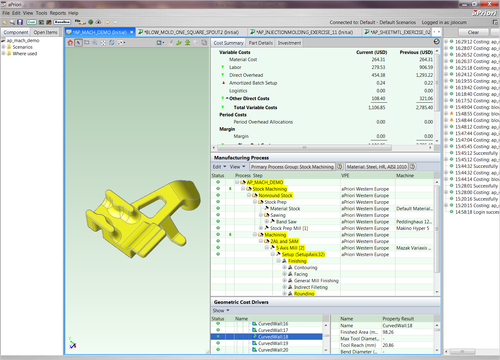The height and width of the screenshot is (360, 500).
Task: Select the CurvedWall:20 row
Action: 267,350
